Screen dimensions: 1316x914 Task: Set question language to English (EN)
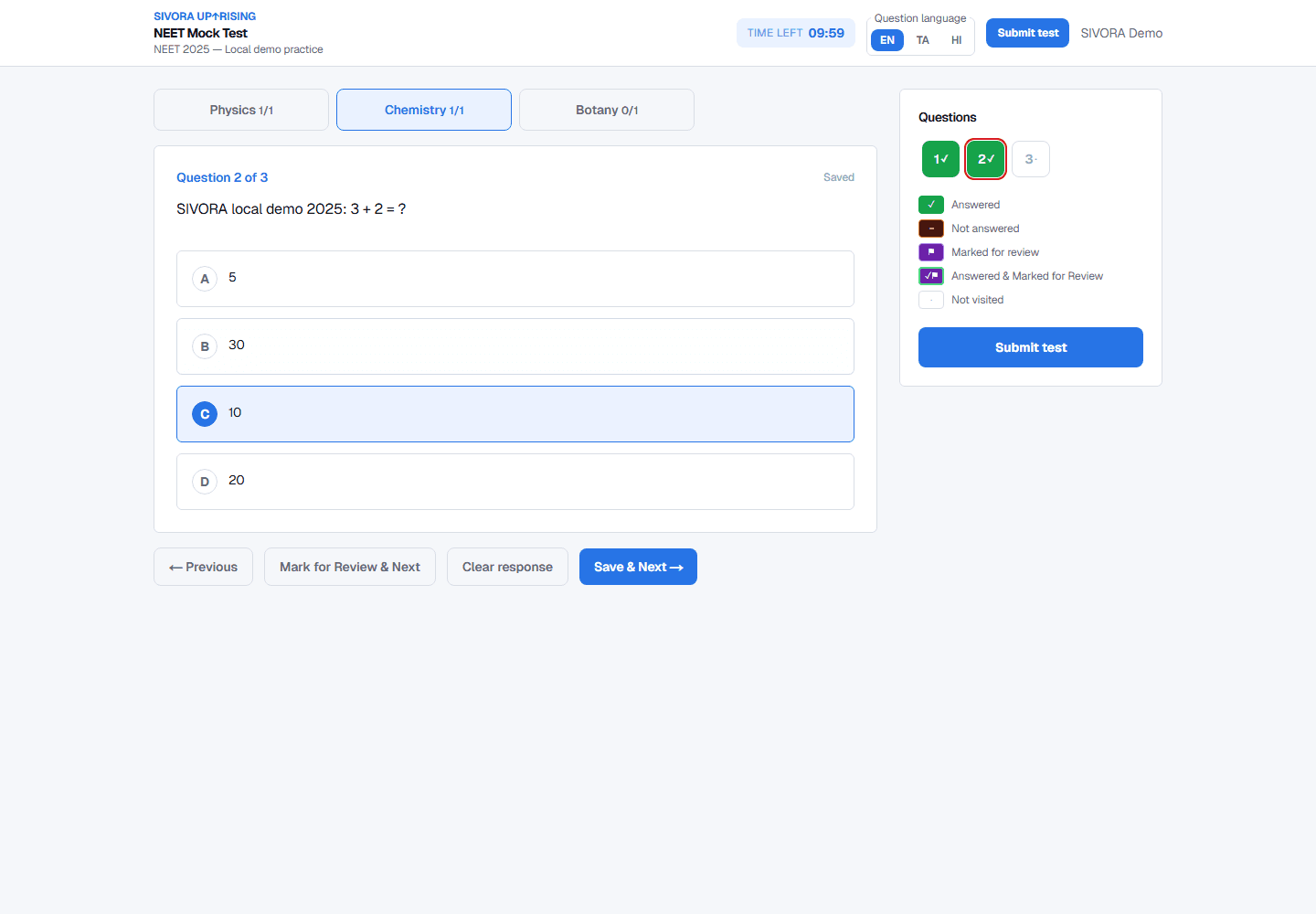click(887, 40)
